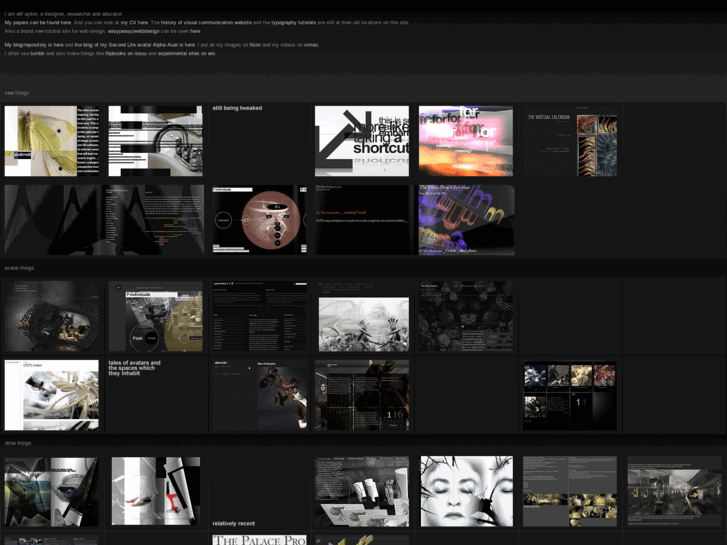Click 'history of visual communication website' link
Viewport: 727px width, 545px height.
point(206,21)
